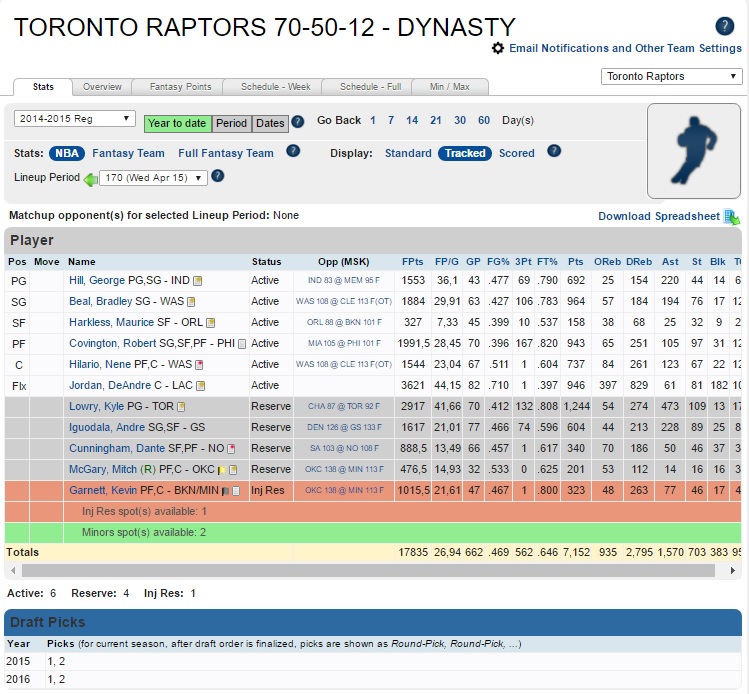749x694 pixels.
Task: Click CHA 87 @ TOR 92 F matchup
Action: click(x=343, y=406)
